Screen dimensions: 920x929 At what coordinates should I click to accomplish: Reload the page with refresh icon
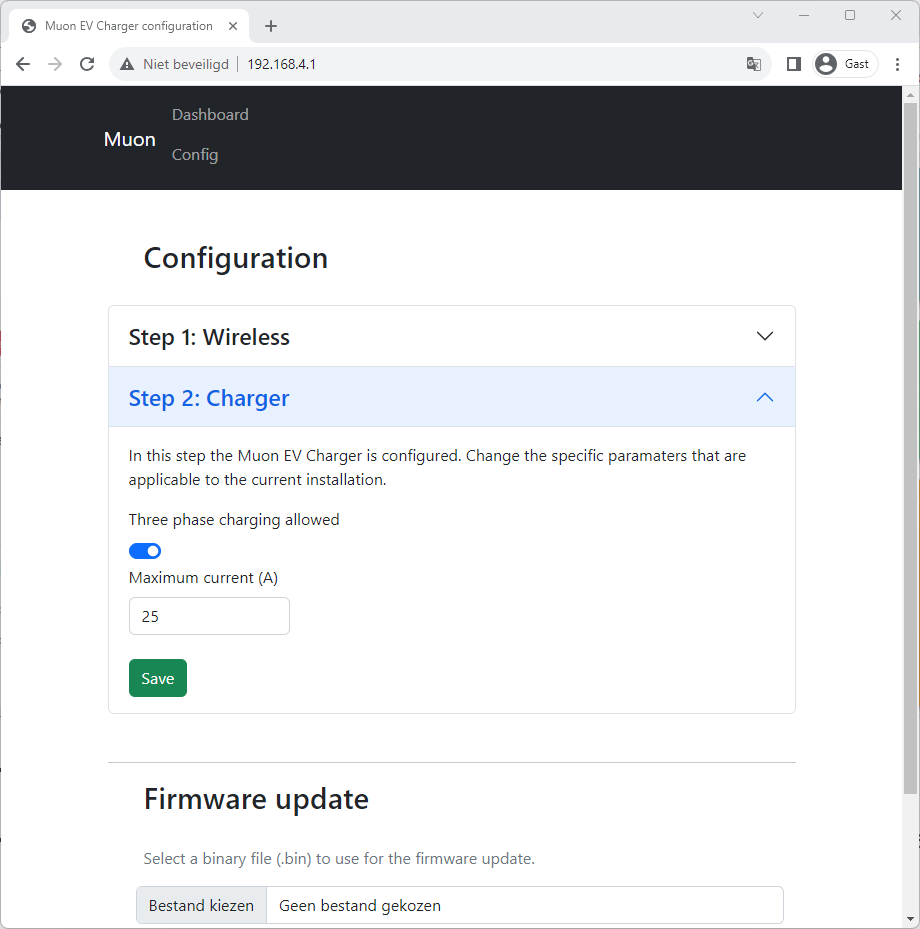[87, 64]
